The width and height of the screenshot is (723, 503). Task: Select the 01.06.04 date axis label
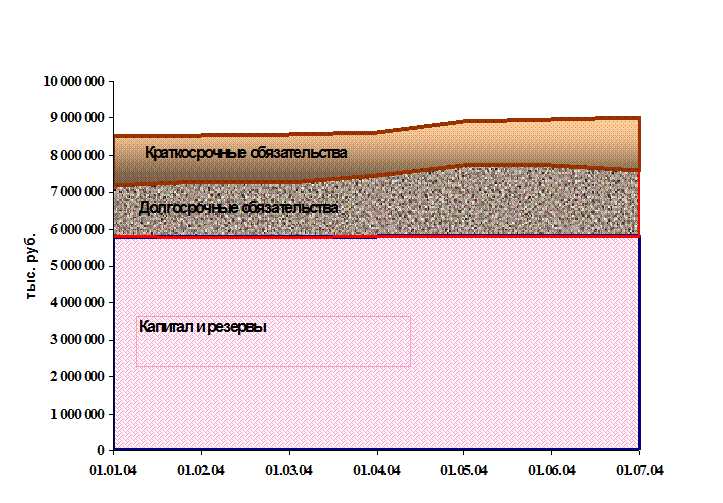pyautogui.click(x=552, y=469)
